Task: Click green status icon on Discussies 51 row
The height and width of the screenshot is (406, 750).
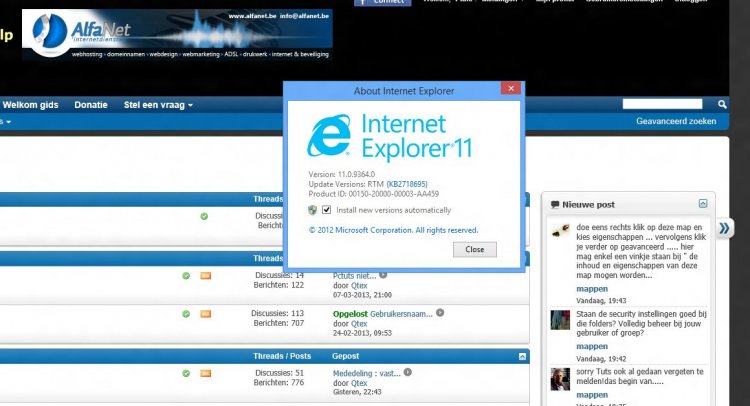Action: 186,373
